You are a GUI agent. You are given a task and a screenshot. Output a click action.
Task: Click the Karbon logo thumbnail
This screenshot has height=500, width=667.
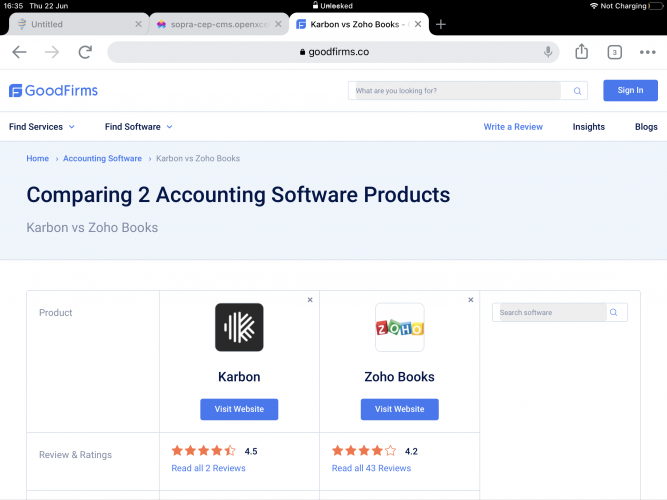[239, 327]
